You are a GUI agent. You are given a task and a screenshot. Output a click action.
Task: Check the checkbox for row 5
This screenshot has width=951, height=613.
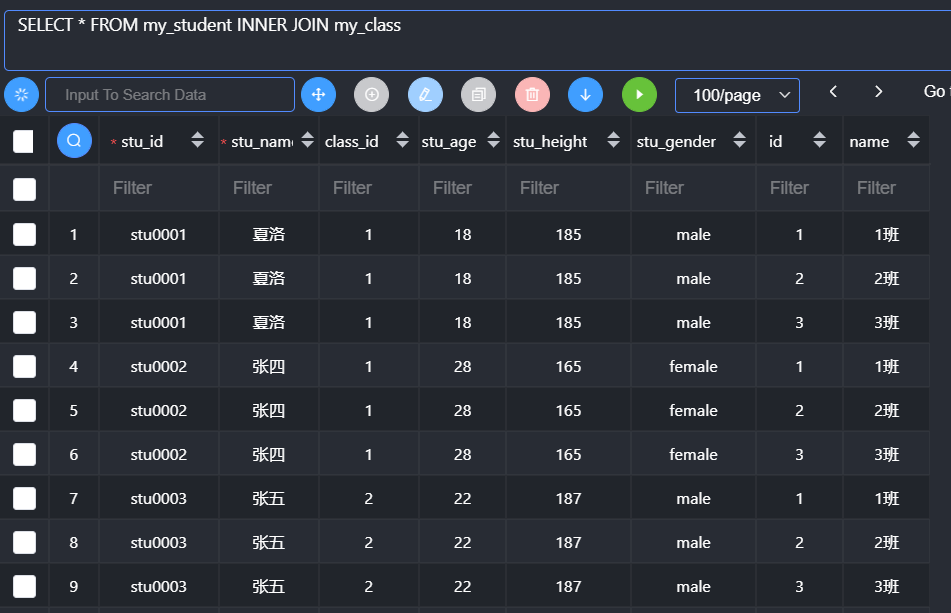tap(24, 410)
